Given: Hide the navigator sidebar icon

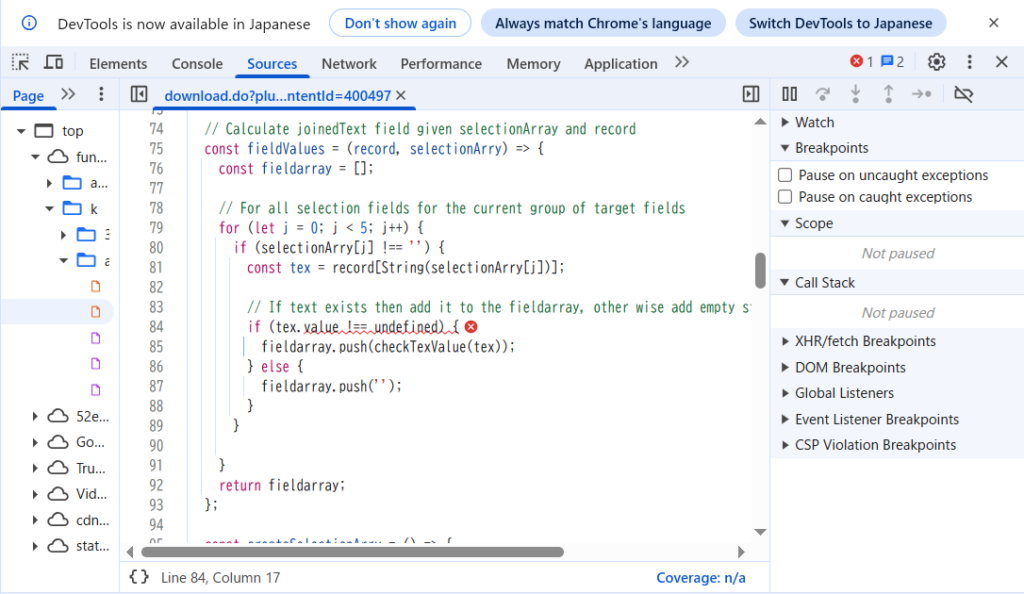Looking at the screenshot, I should [x=139, y=95].
